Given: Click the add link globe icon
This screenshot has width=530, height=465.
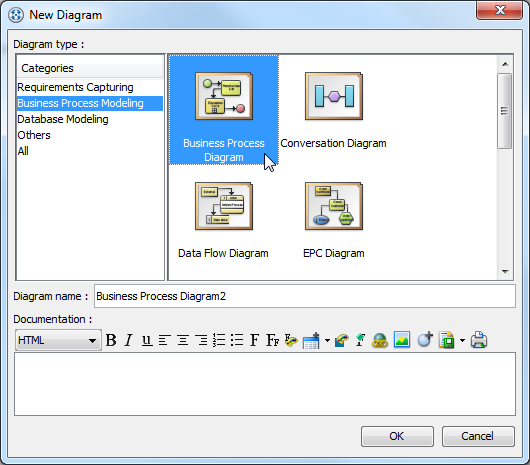Looking at the screenshot, I should [380, 340].
